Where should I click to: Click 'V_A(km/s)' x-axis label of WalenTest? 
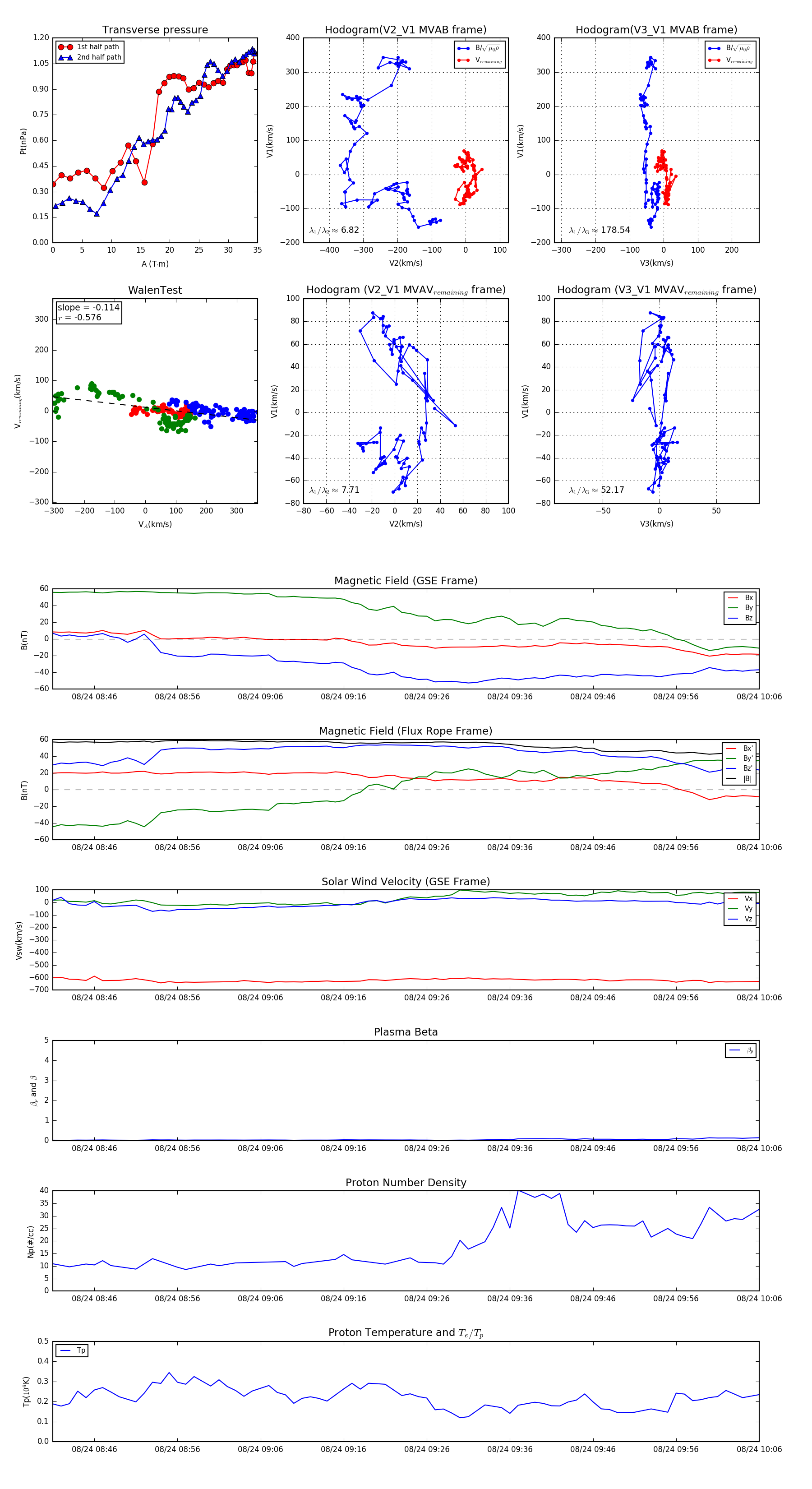click(155, 524)
